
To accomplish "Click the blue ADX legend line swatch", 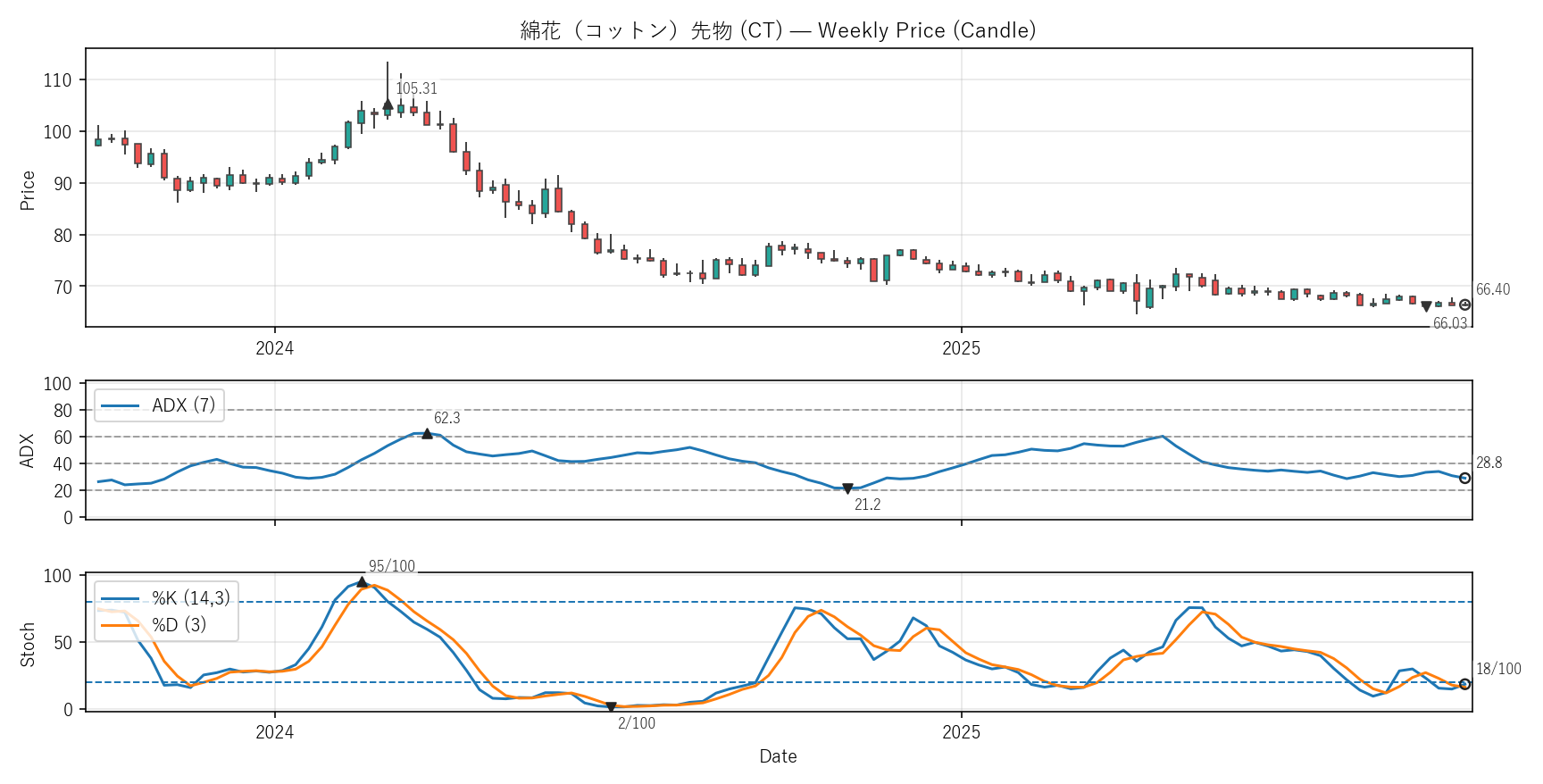I will coord(120,405).
